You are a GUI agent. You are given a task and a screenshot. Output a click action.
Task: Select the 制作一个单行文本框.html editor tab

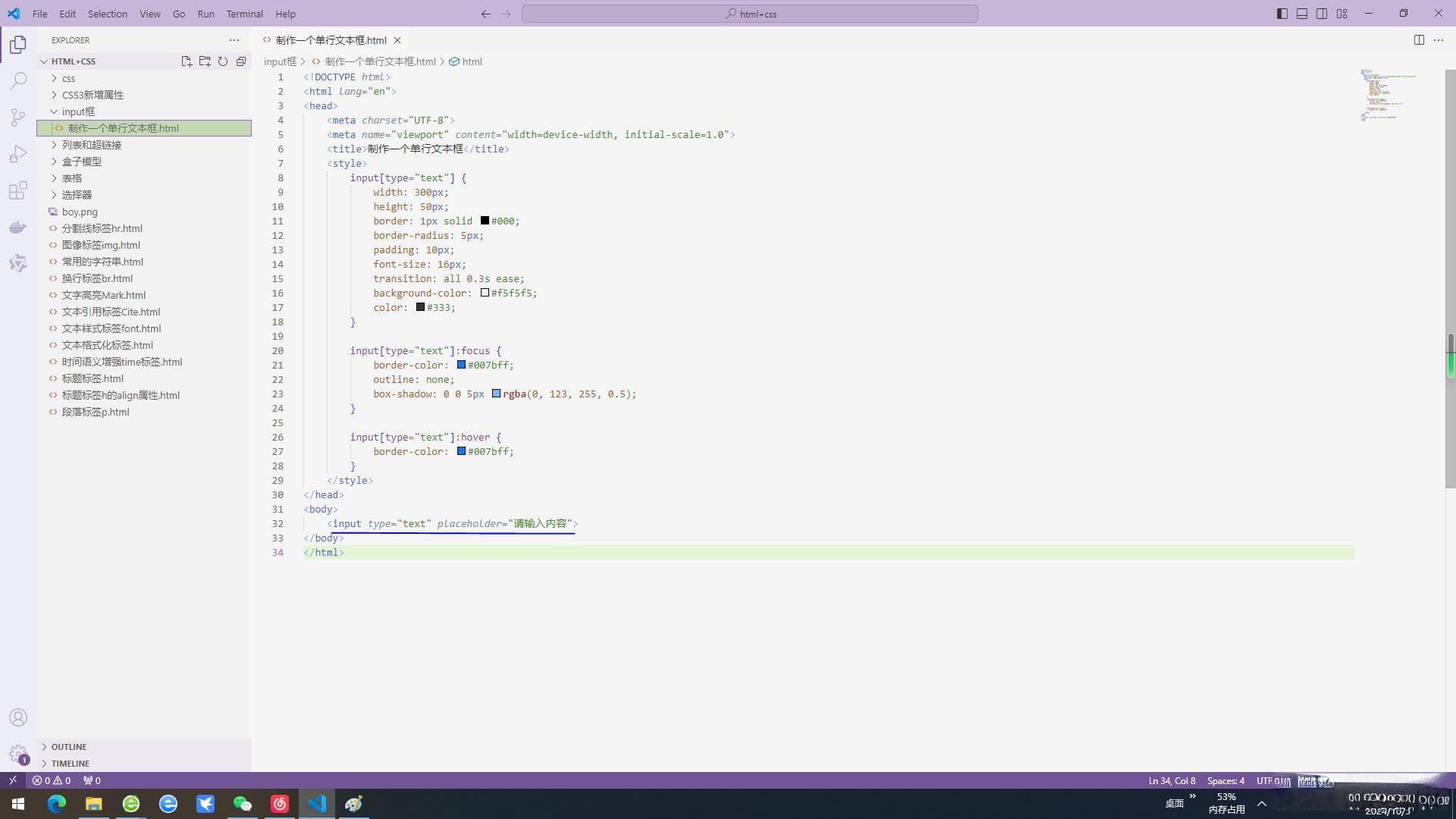331,40
